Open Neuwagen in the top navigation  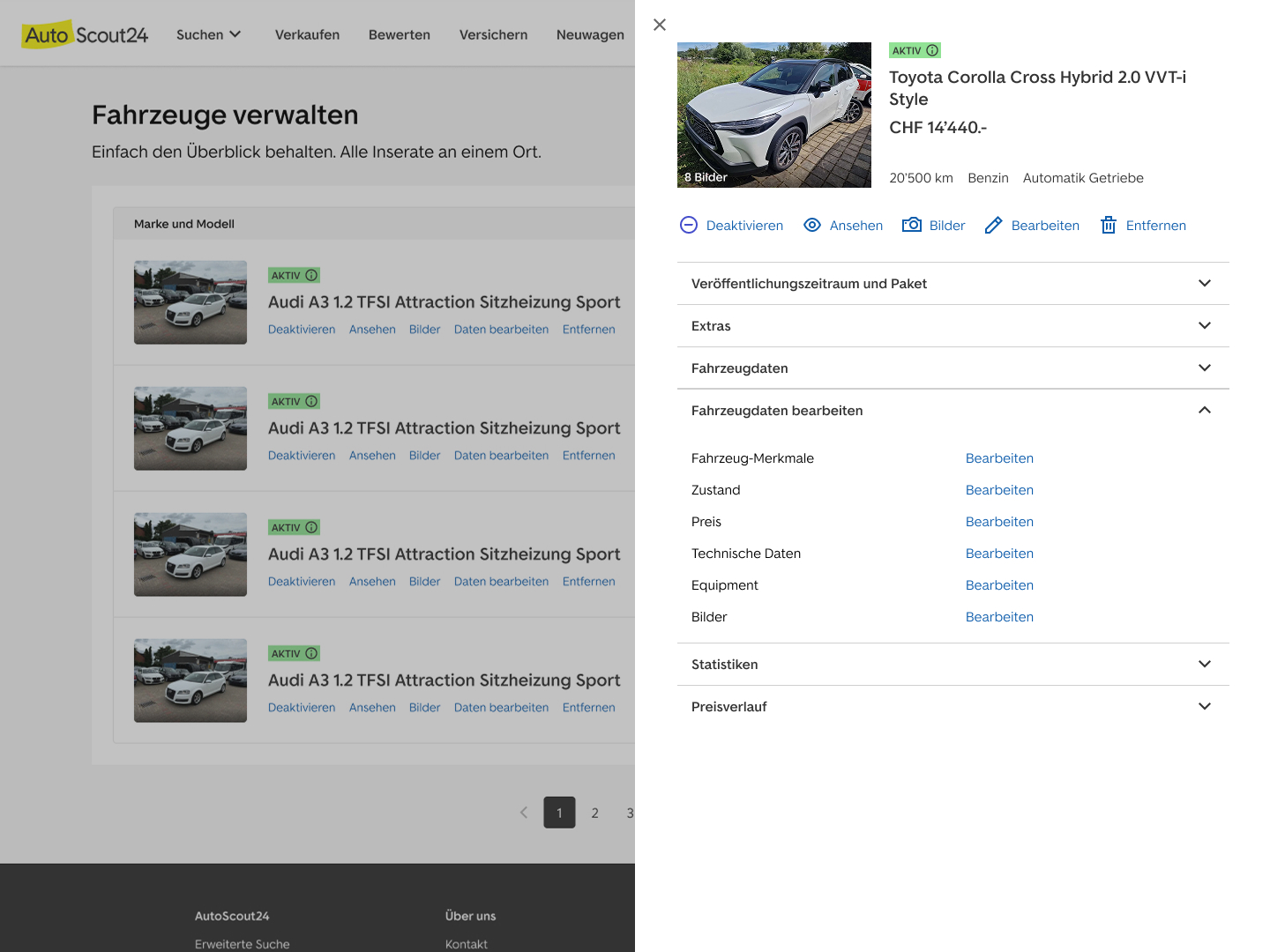tap(590, 34)
